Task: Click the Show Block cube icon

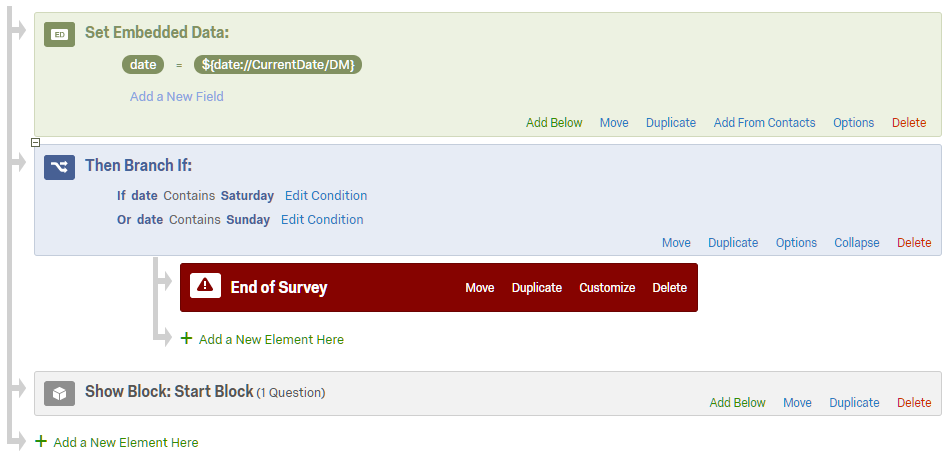Action: pos(59,393)
